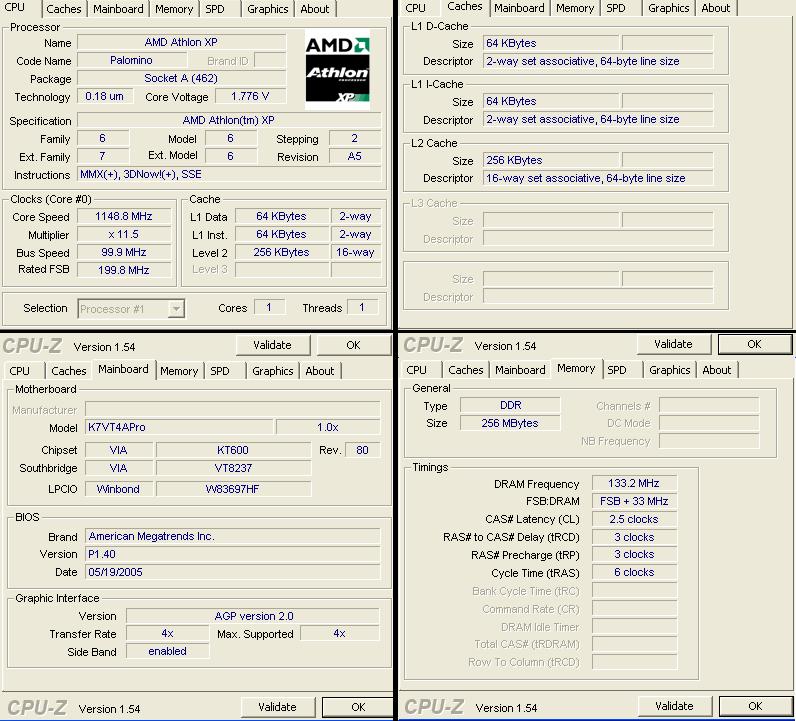Open Graphics tab in the Processor window
The height and width of the screenshot is (721, 796).
click(x=267, y=9)
